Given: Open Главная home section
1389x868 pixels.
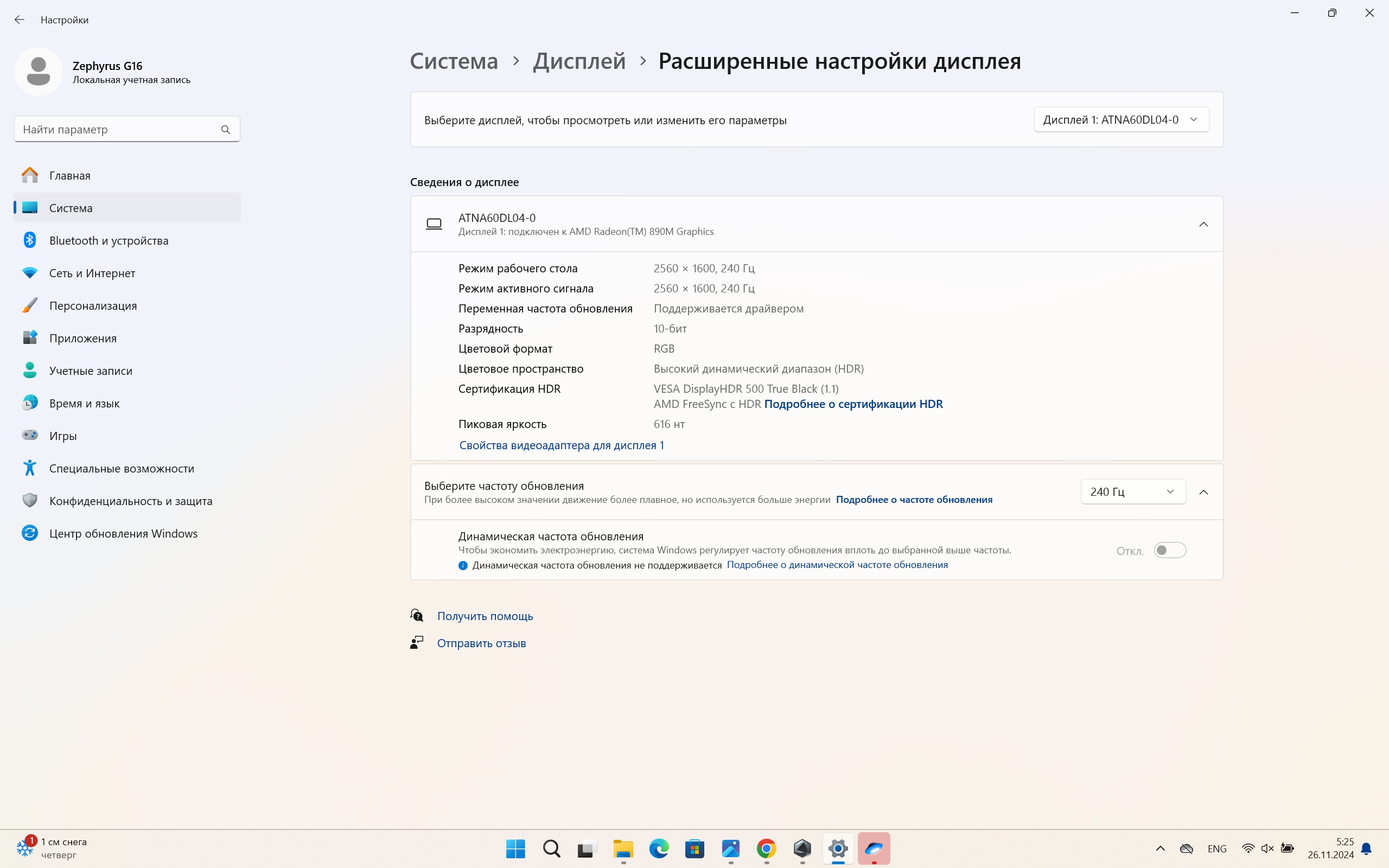Looking at the screenshot, I should 127,175.
